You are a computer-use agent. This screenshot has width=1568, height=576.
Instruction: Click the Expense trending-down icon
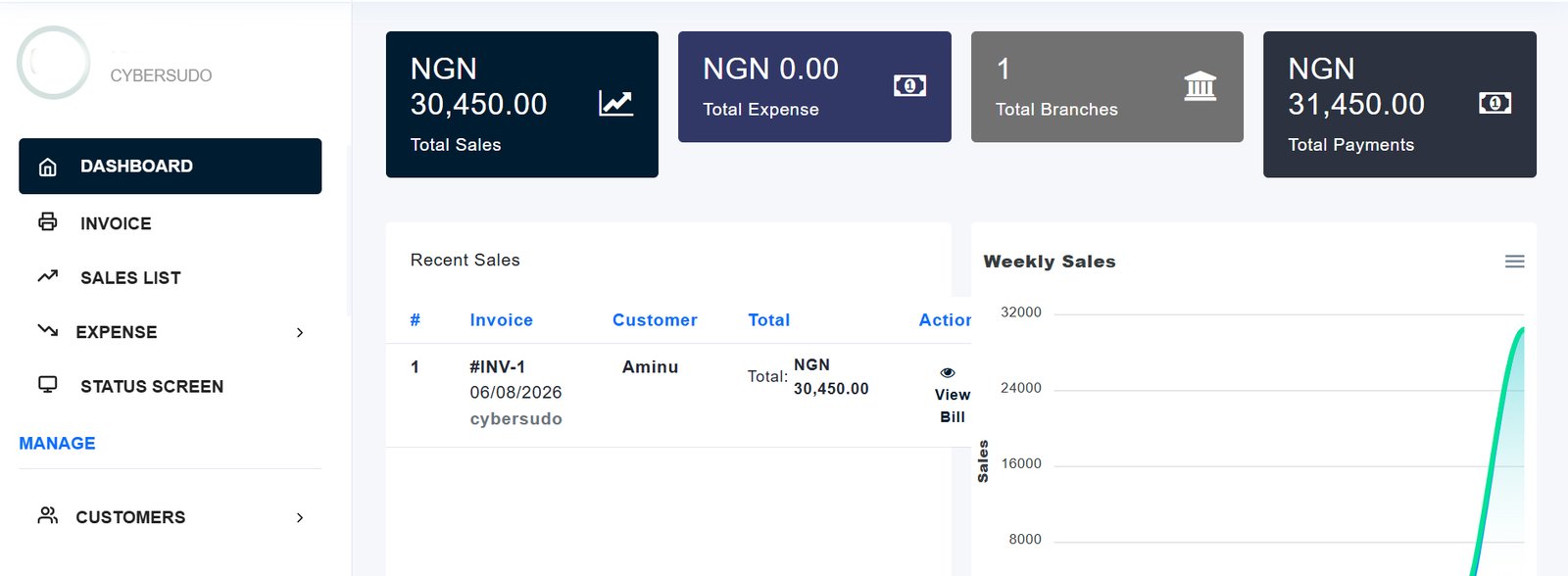(47, 330)
